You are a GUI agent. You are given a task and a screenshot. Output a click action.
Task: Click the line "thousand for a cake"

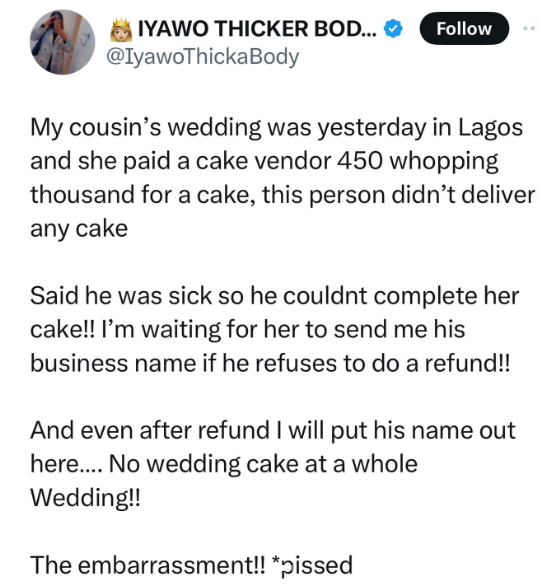pyautogui.click(x=282, y=195)
